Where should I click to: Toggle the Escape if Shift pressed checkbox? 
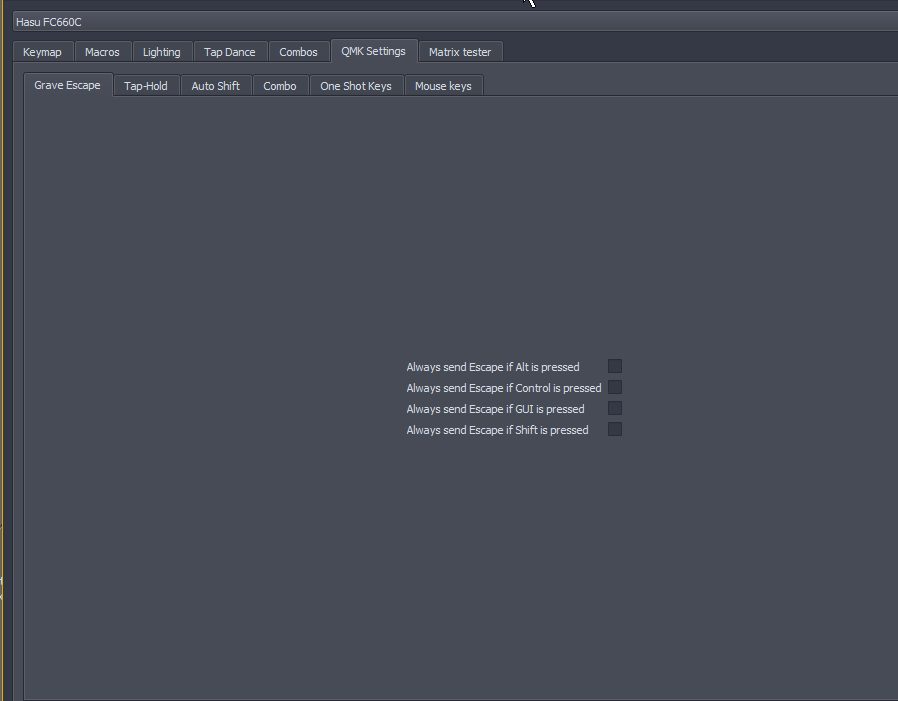coord(615,429)
